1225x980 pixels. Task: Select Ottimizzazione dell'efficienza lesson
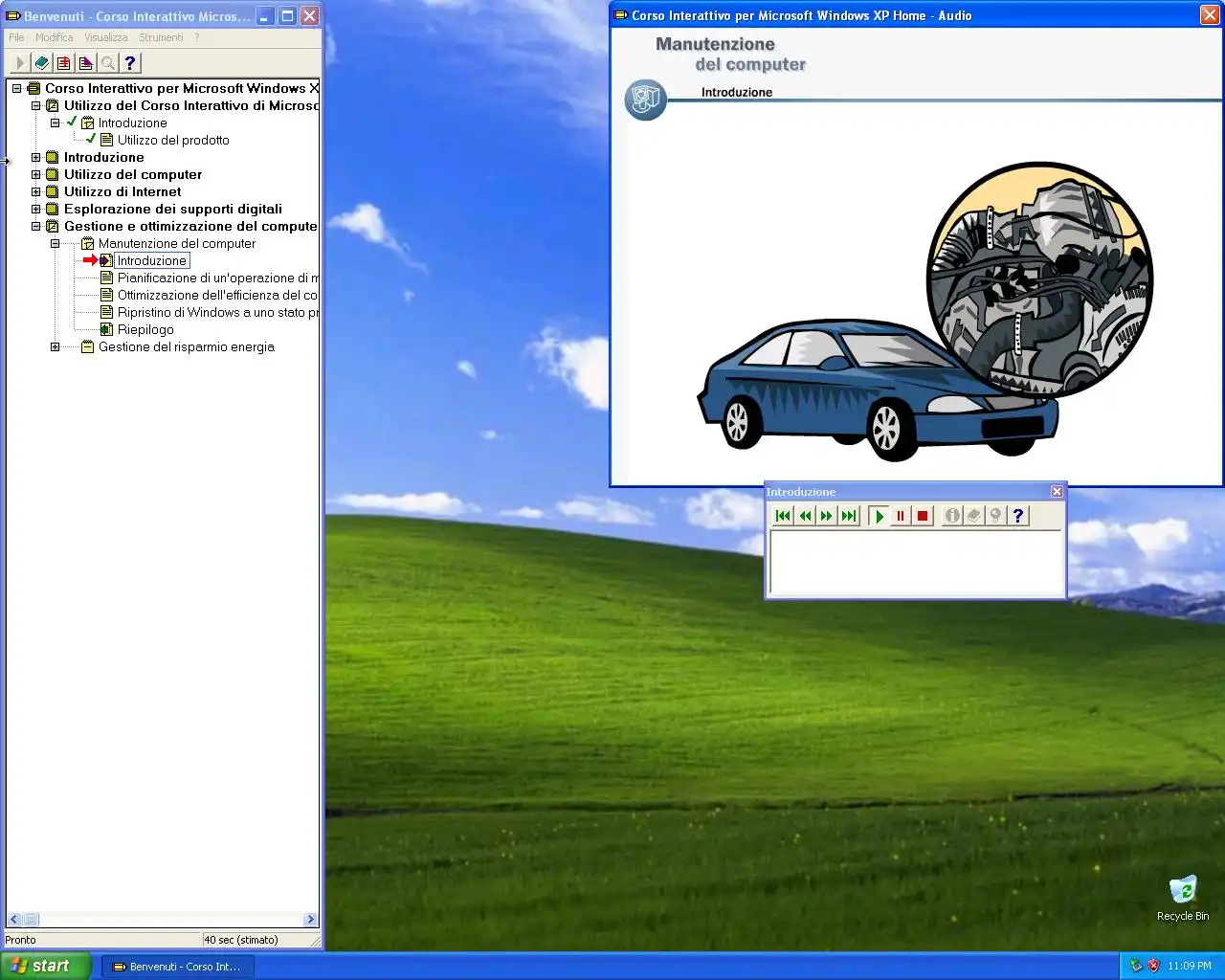pyautogui.click(x=217, y=295)
